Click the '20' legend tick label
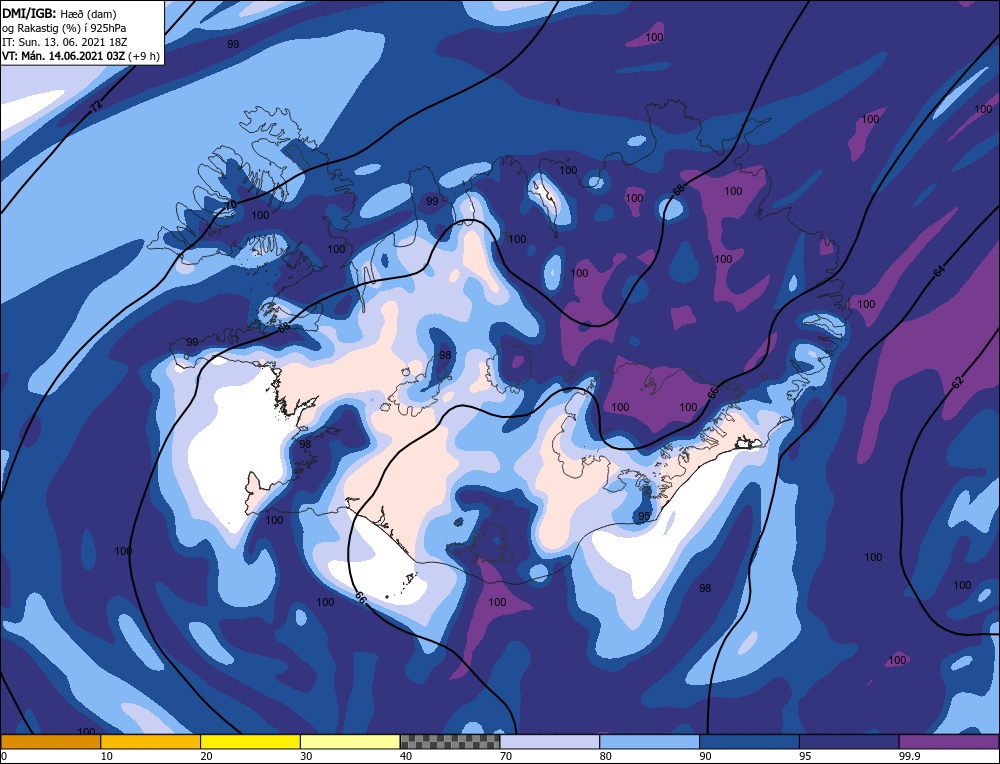Image resolution: width=1000 pixels, height=764 pixels. tap(207, 756)
